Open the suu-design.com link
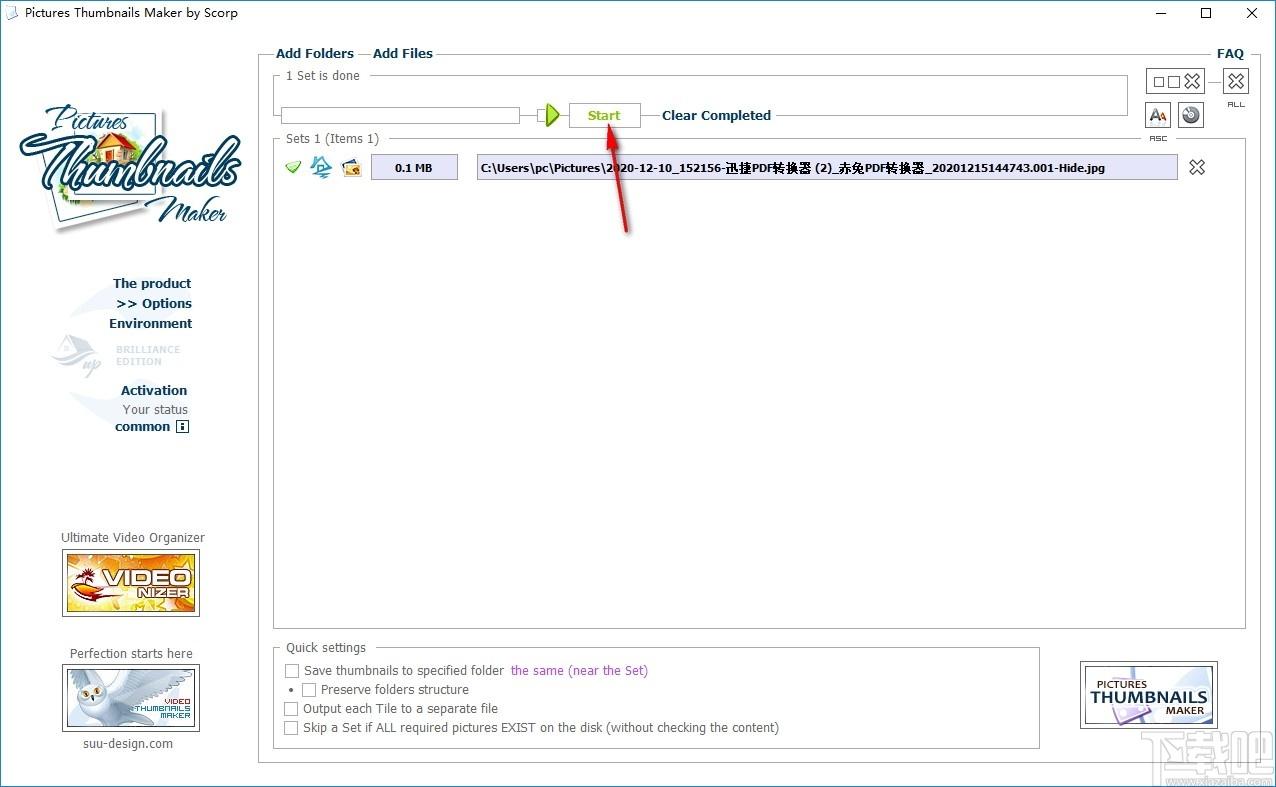Viewport: 1276px width, 787px height. click(x=128, y=743)
